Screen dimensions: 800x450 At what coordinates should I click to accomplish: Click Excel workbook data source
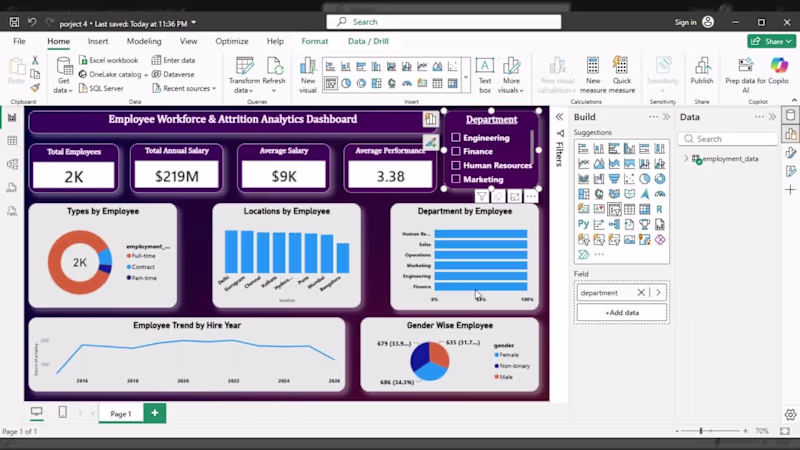point(109,60)
